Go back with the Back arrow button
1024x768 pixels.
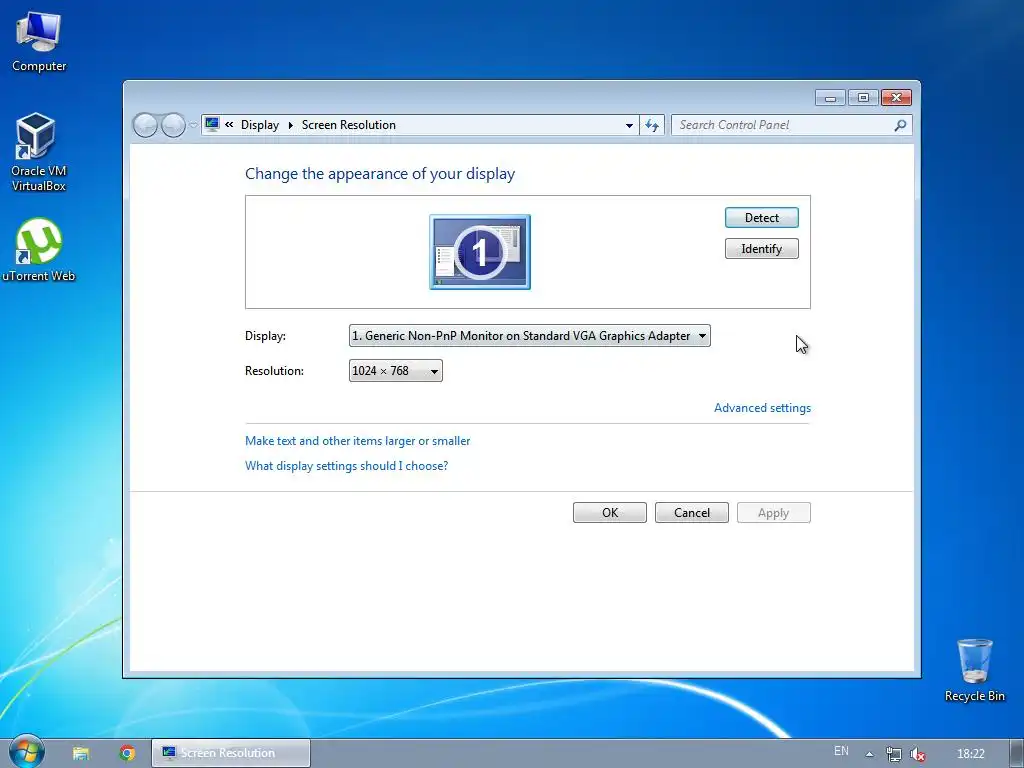click(145, 125)
